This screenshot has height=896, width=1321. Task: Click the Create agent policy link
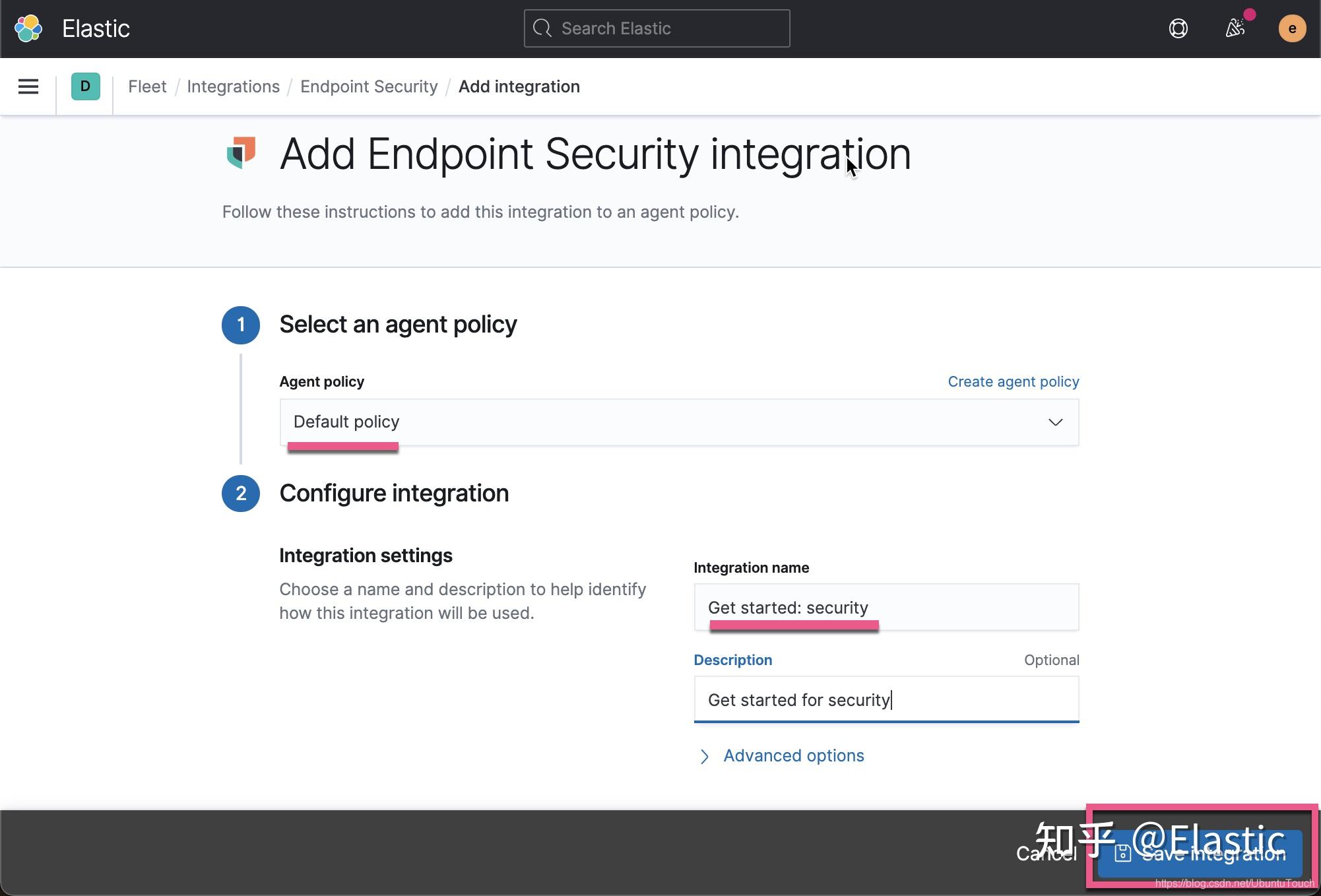[1013, 381]
